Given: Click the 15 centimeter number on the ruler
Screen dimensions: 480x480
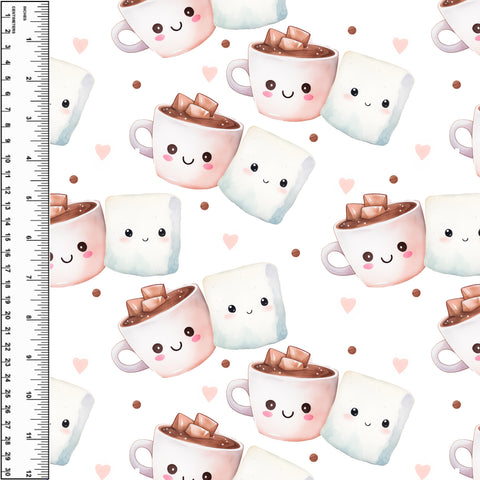Looking at the screenshot, I should 7,237.
